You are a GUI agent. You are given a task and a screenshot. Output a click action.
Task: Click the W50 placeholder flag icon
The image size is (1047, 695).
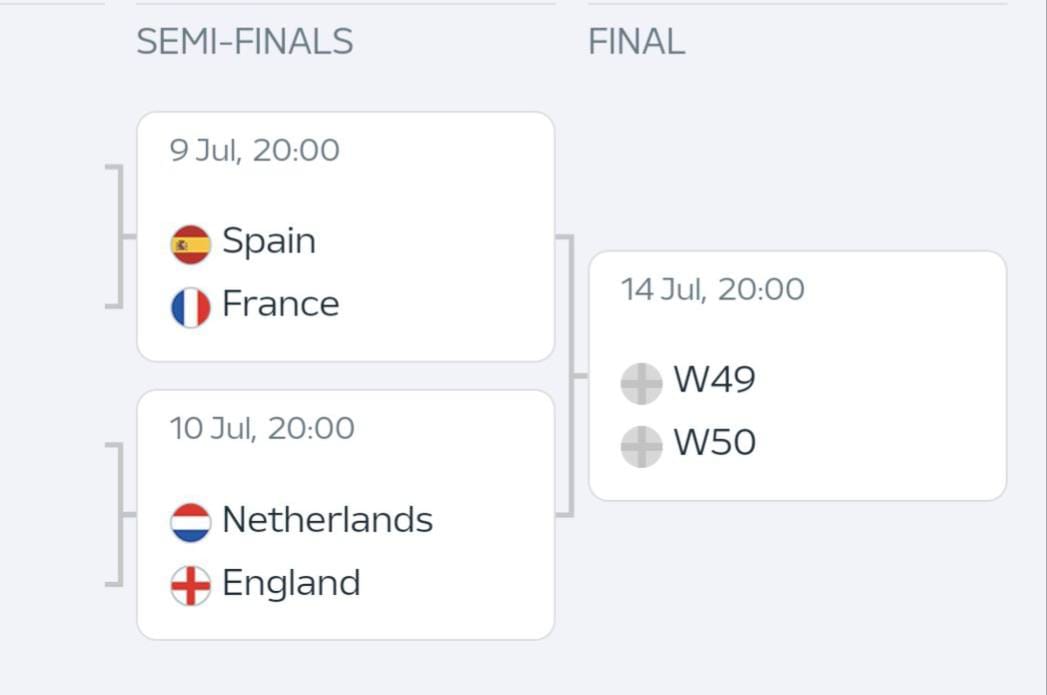click(x=642, y=447)
